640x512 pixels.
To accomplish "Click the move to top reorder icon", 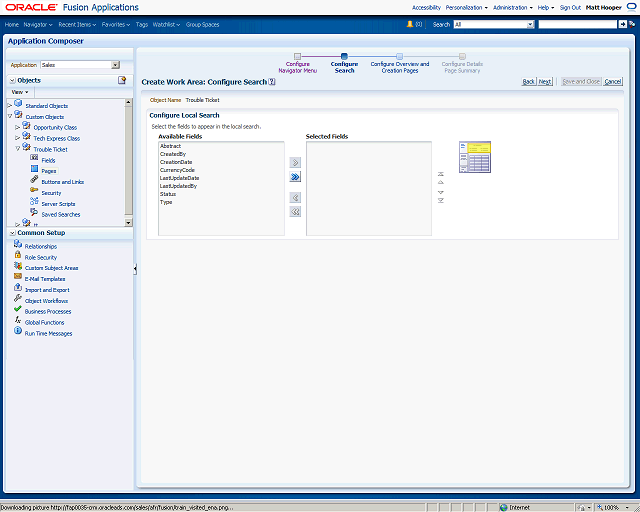I will (440, 174).
